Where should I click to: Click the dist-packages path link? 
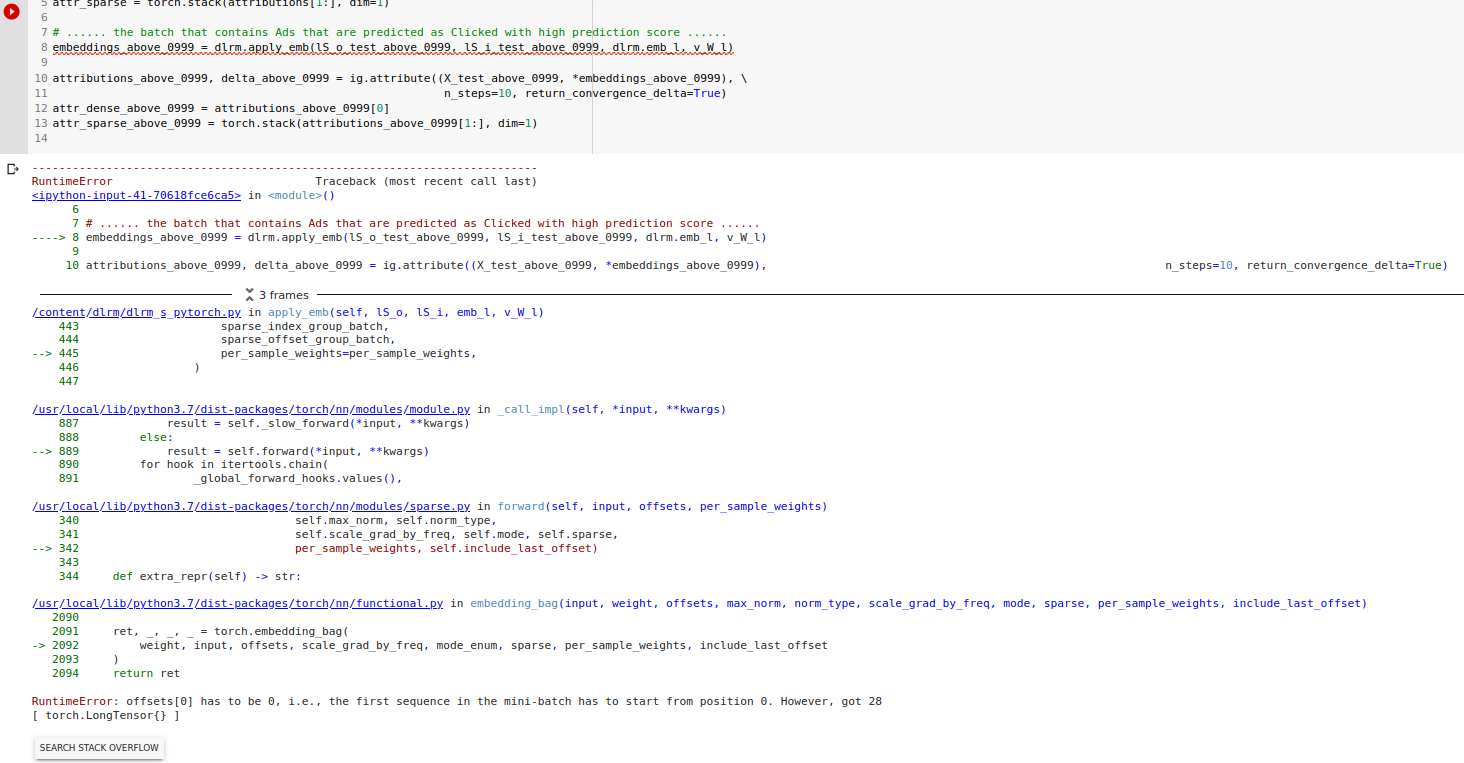tap(243, 408)
